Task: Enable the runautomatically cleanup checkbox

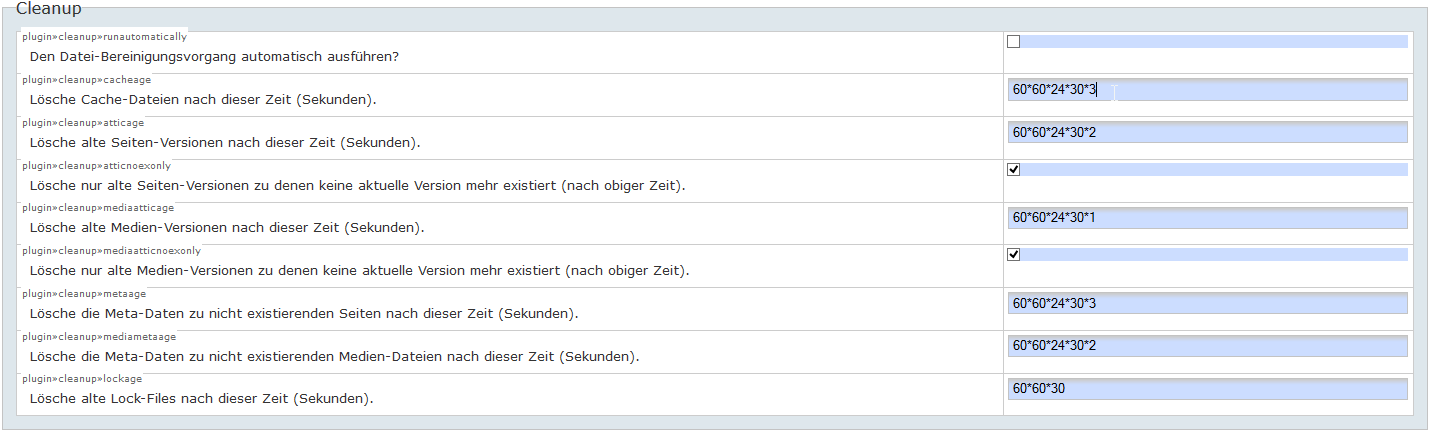Action: tap(1014, 42)
